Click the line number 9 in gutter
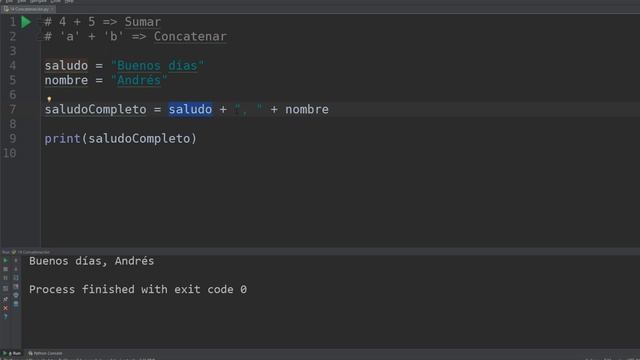Viewport: 640px width, 360px height. (x=13, y=139)
